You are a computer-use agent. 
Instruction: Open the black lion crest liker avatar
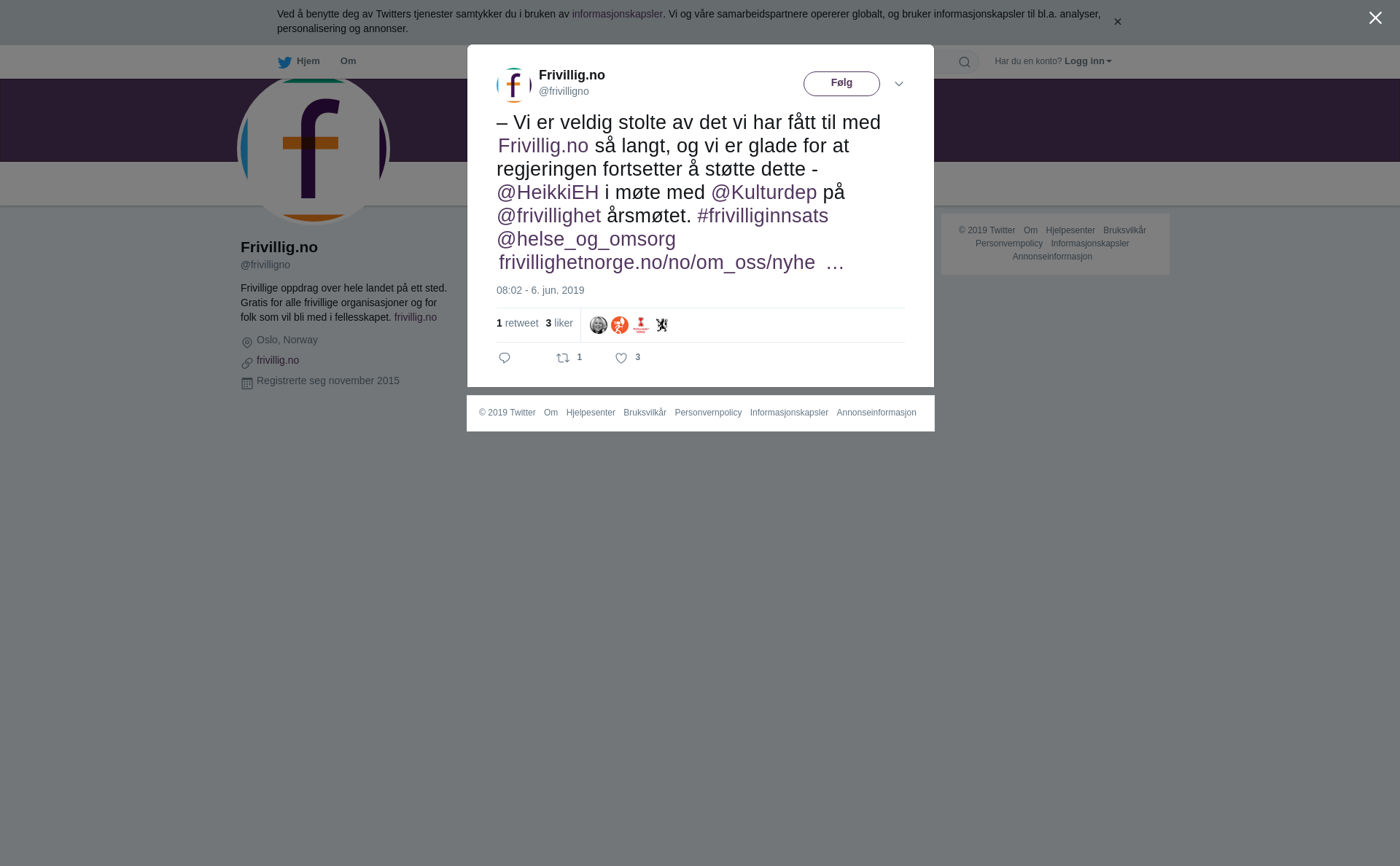click(x=662, y=325)
